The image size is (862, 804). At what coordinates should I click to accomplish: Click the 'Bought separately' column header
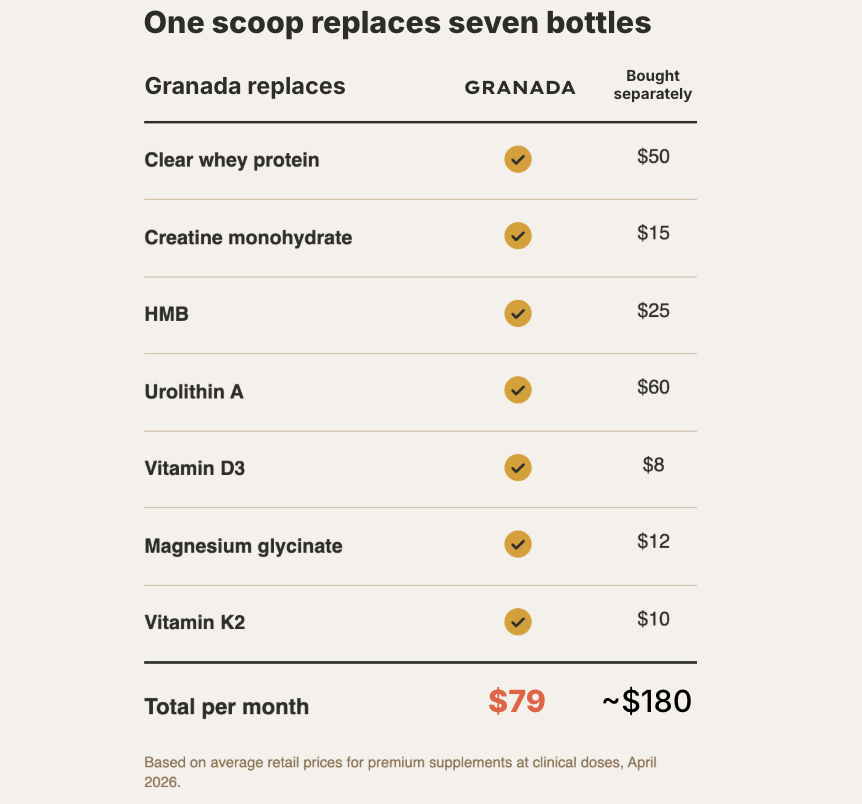coord(652,85)
